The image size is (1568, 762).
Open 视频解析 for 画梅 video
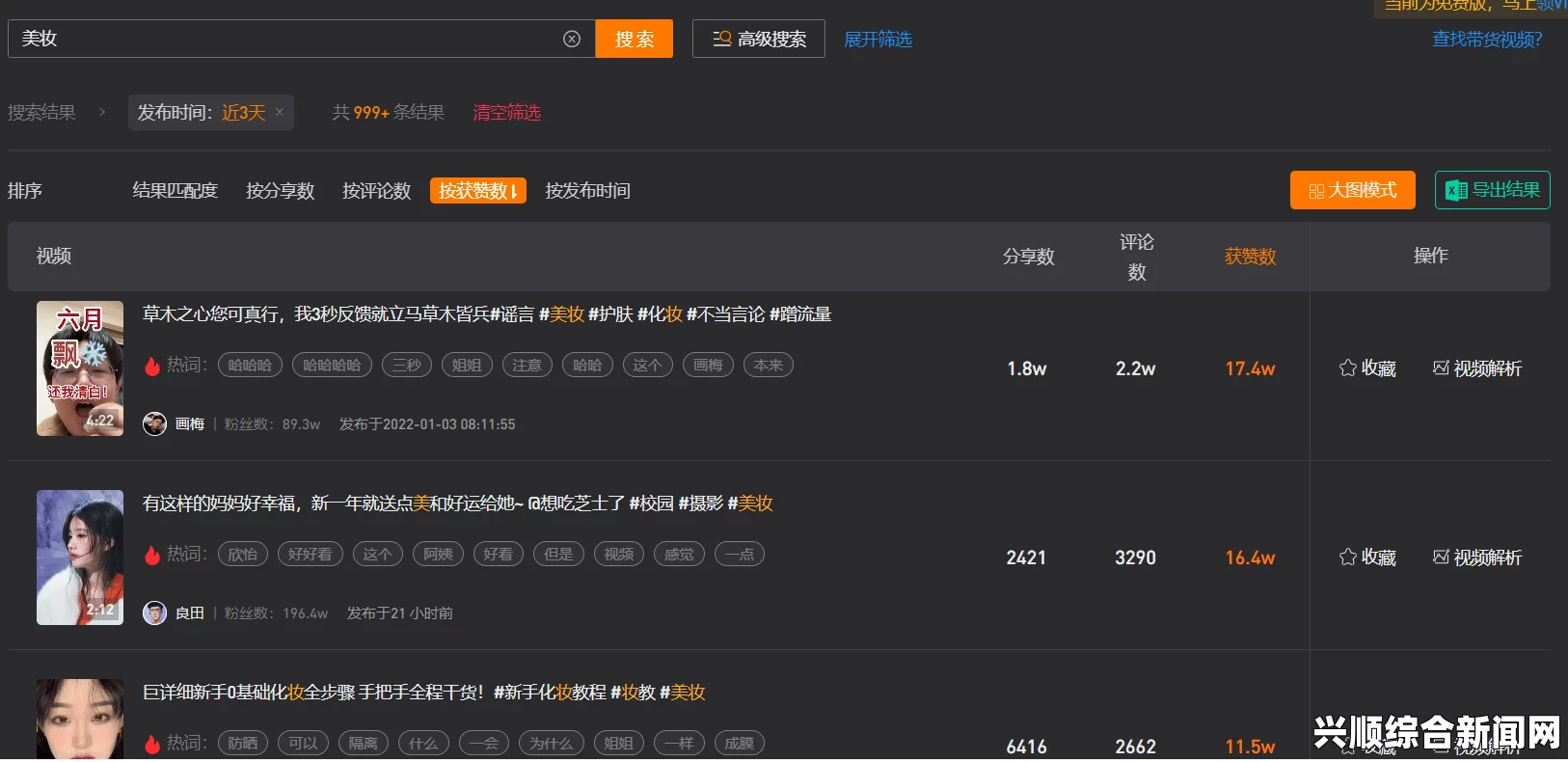click(1477, 368)
